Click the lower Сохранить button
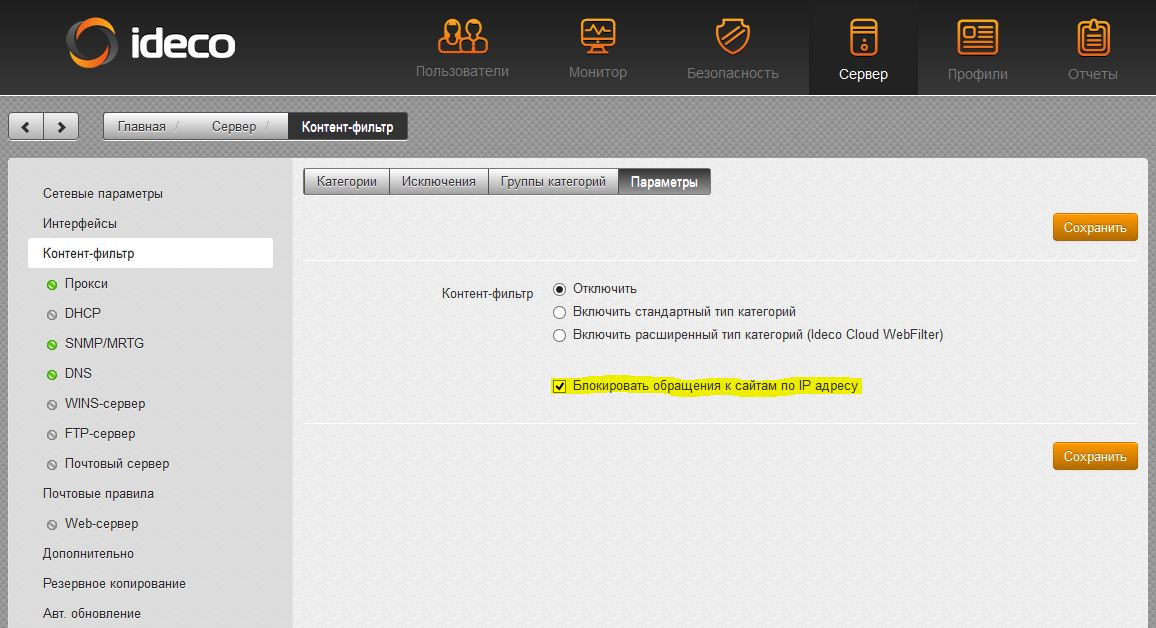Viewport: 1156px width, 628px height. tap(1095, 456)
